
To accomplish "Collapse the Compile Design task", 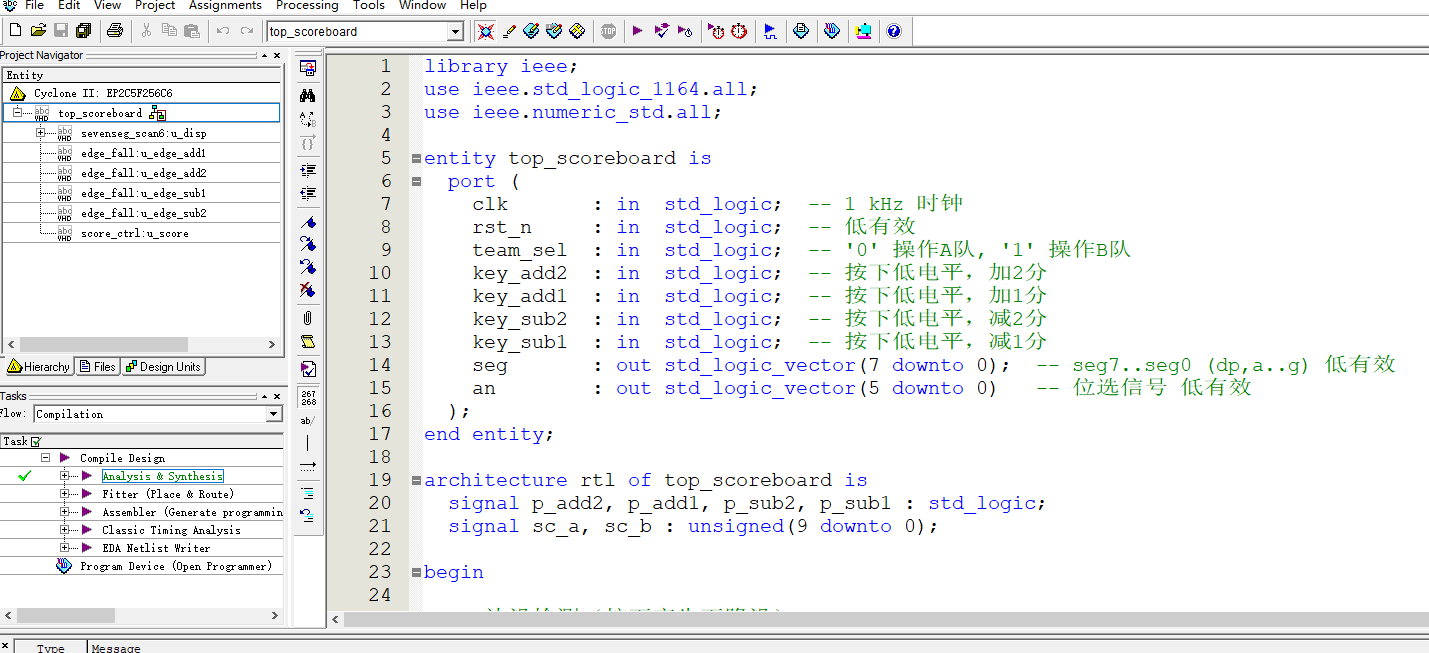I will 45,458.
